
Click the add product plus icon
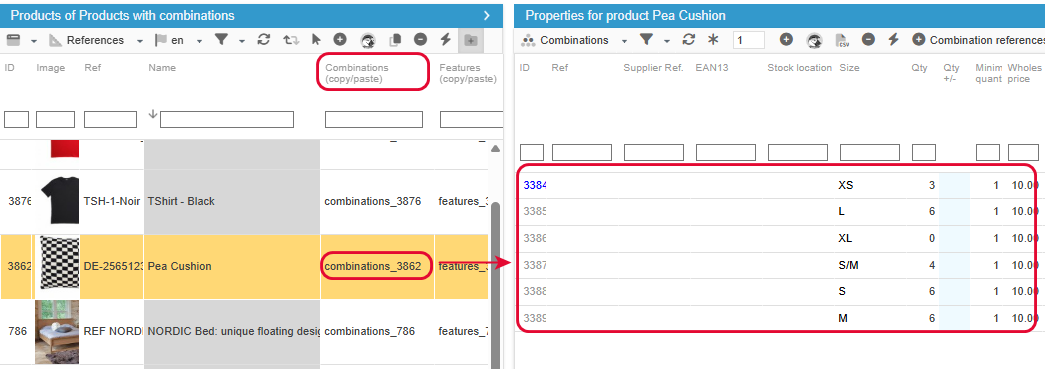pos(340,40)
